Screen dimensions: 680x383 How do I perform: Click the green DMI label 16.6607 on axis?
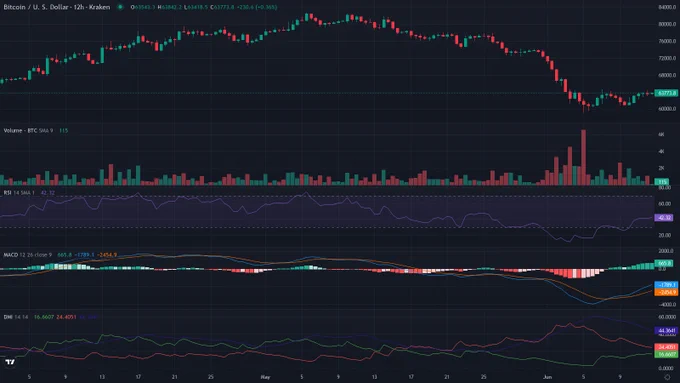point(666,354)
